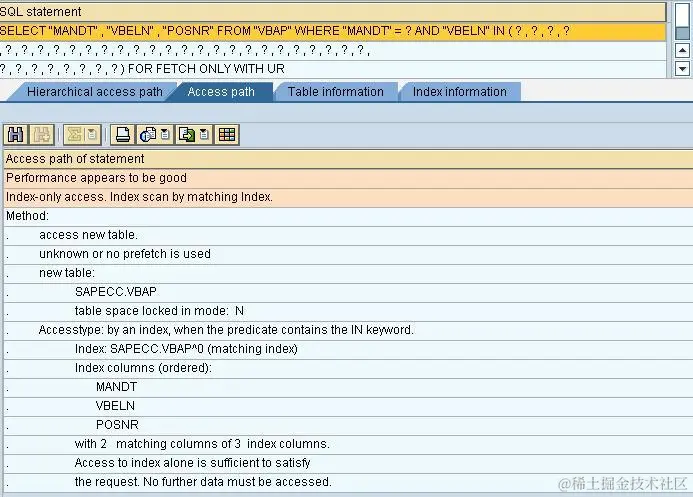Image resolution: width=693 pixels, height=497 pixels.
Task: Click 'Index: SAPECC.VBAP^0 (matching index)' row
Action: click(348, 349)
